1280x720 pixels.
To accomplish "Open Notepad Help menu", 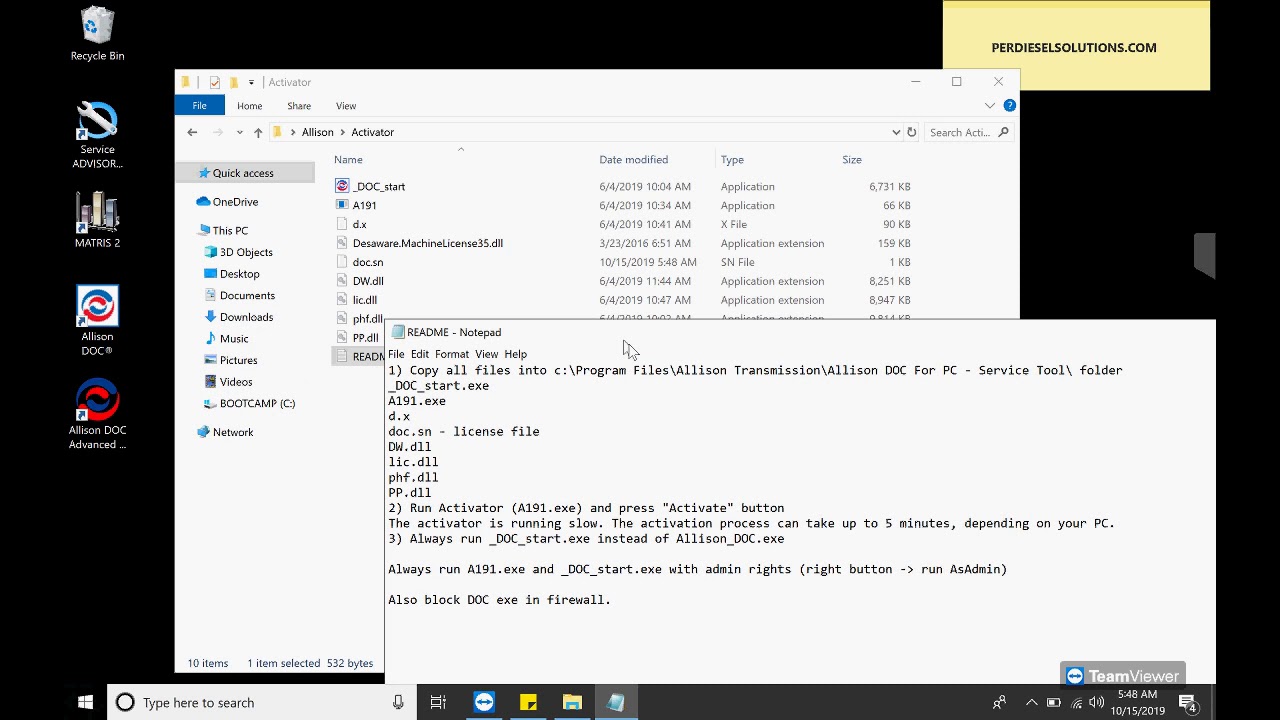I will click(x=516, y=354).
